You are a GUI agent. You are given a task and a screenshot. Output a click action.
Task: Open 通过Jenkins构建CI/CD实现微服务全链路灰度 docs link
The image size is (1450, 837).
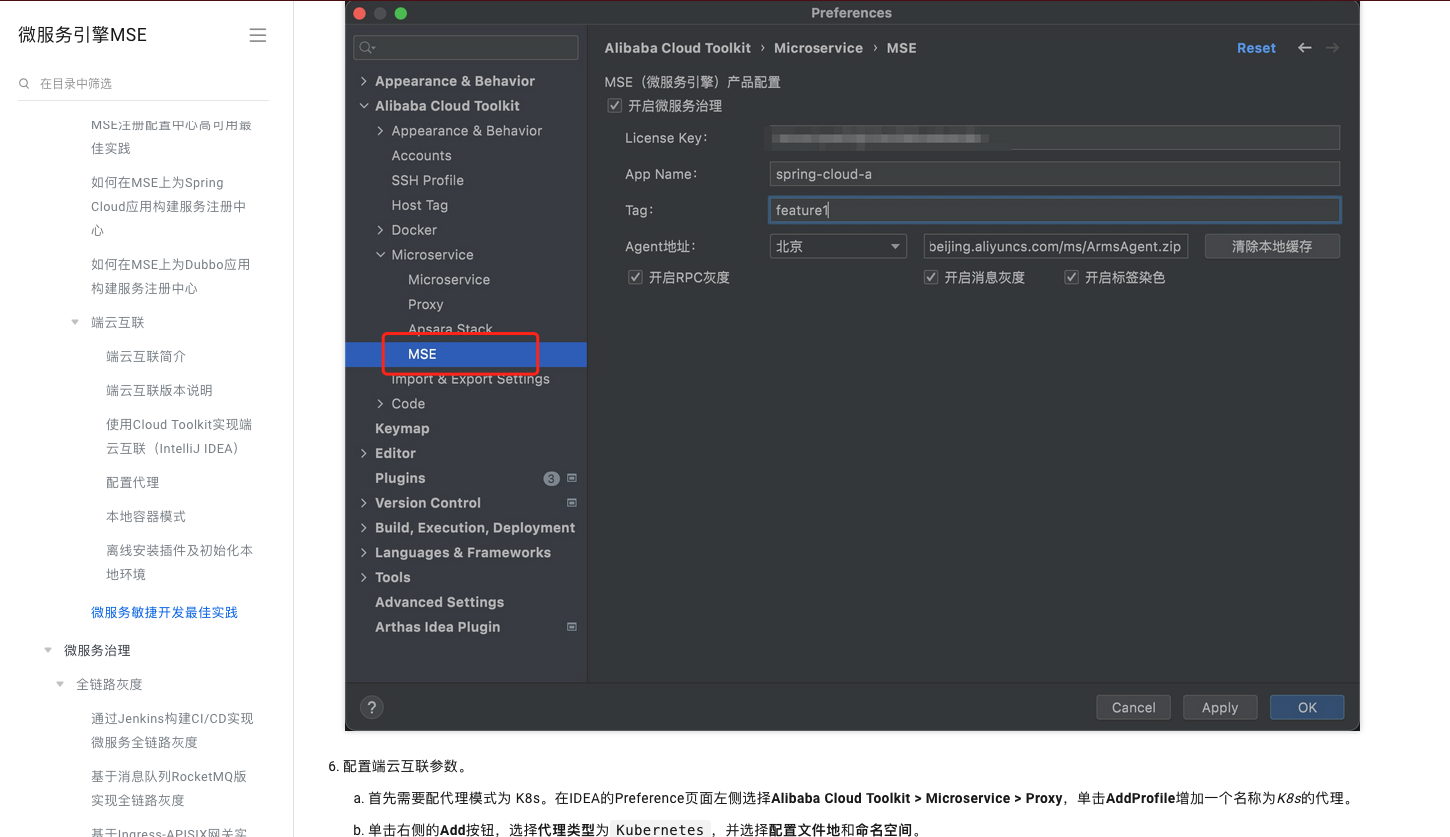pos(172,730)
